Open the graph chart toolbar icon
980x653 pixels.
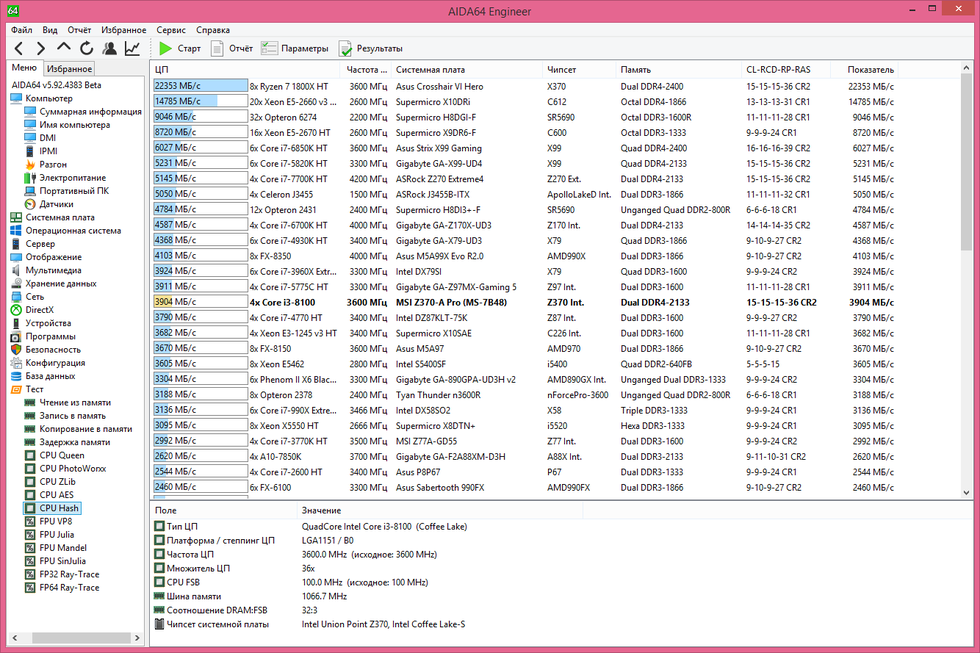[x=132, y=48]
